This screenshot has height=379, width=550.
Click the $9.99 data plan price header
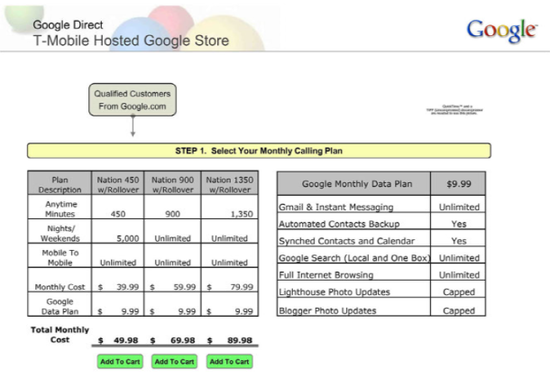[458, 184]
